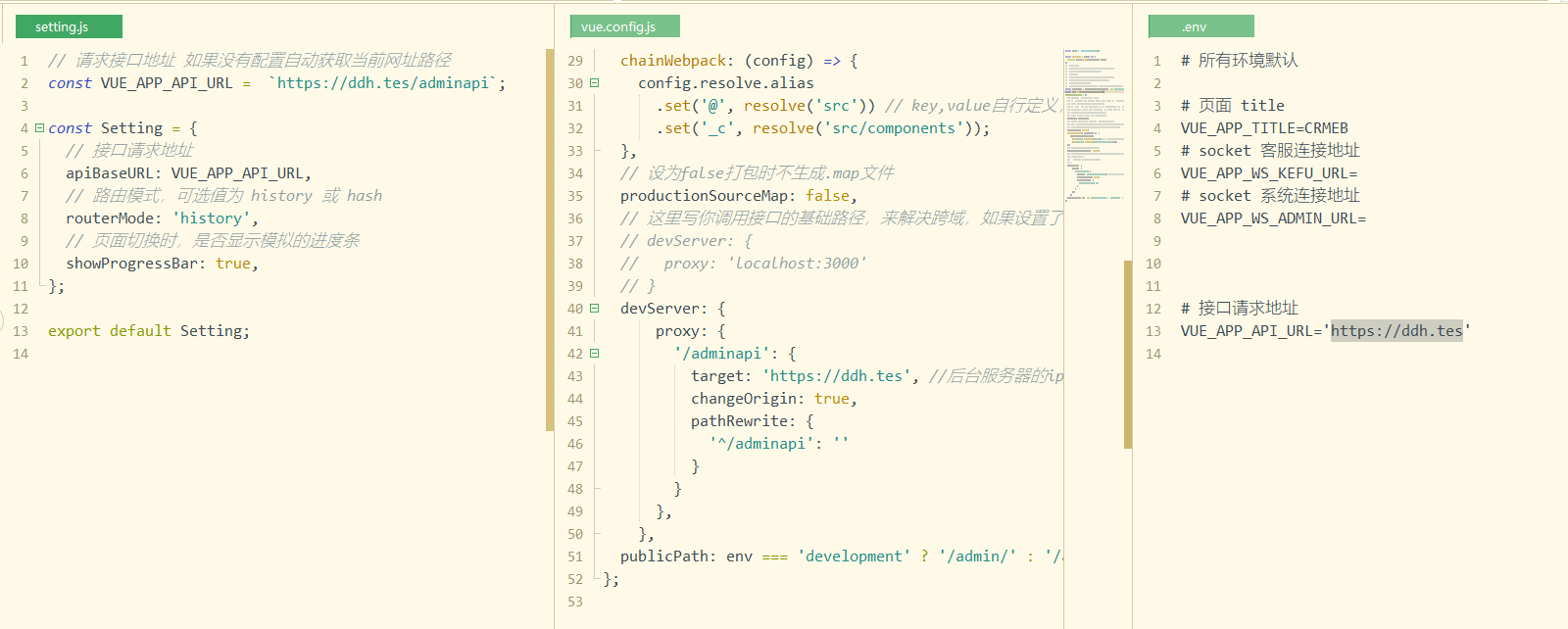Click 'VUE_APP_TITLE=CRMEB' in .env

(1264, 128)
